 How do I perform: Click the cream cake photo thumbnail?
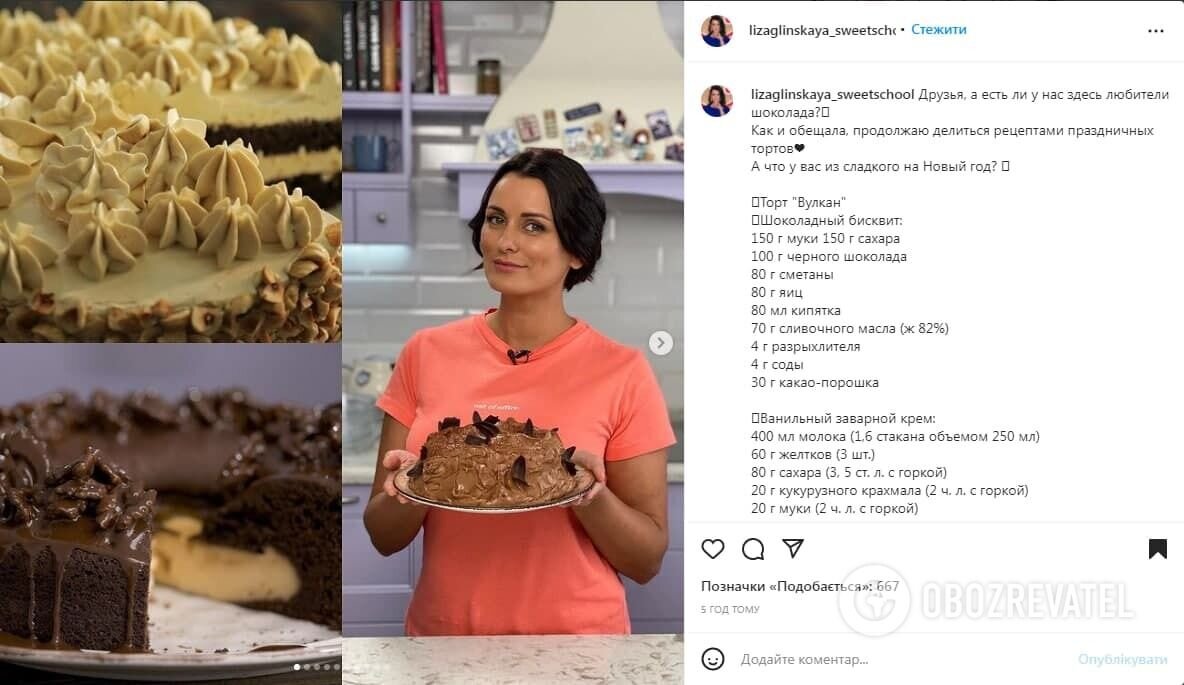[171, 171]
